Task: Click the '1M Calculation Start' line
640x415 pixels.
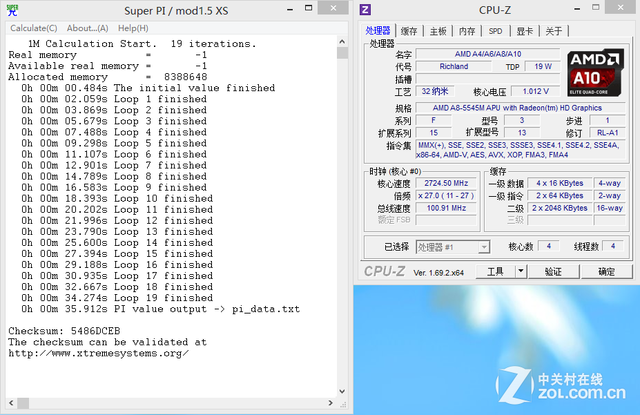Action: [x=142, y=44]
